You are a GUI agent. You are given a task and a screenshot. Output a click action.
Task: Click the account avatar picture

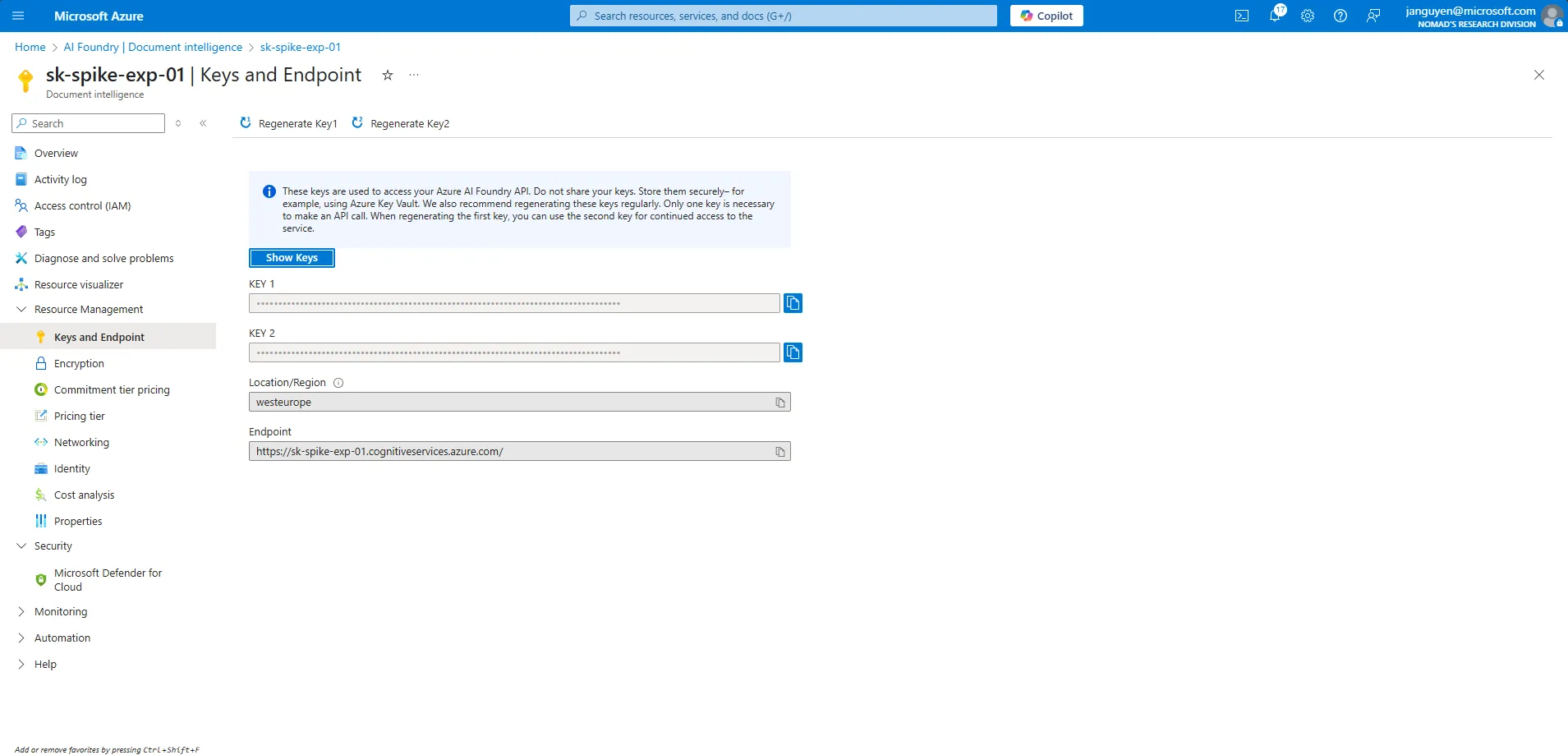pos(1552,16)
